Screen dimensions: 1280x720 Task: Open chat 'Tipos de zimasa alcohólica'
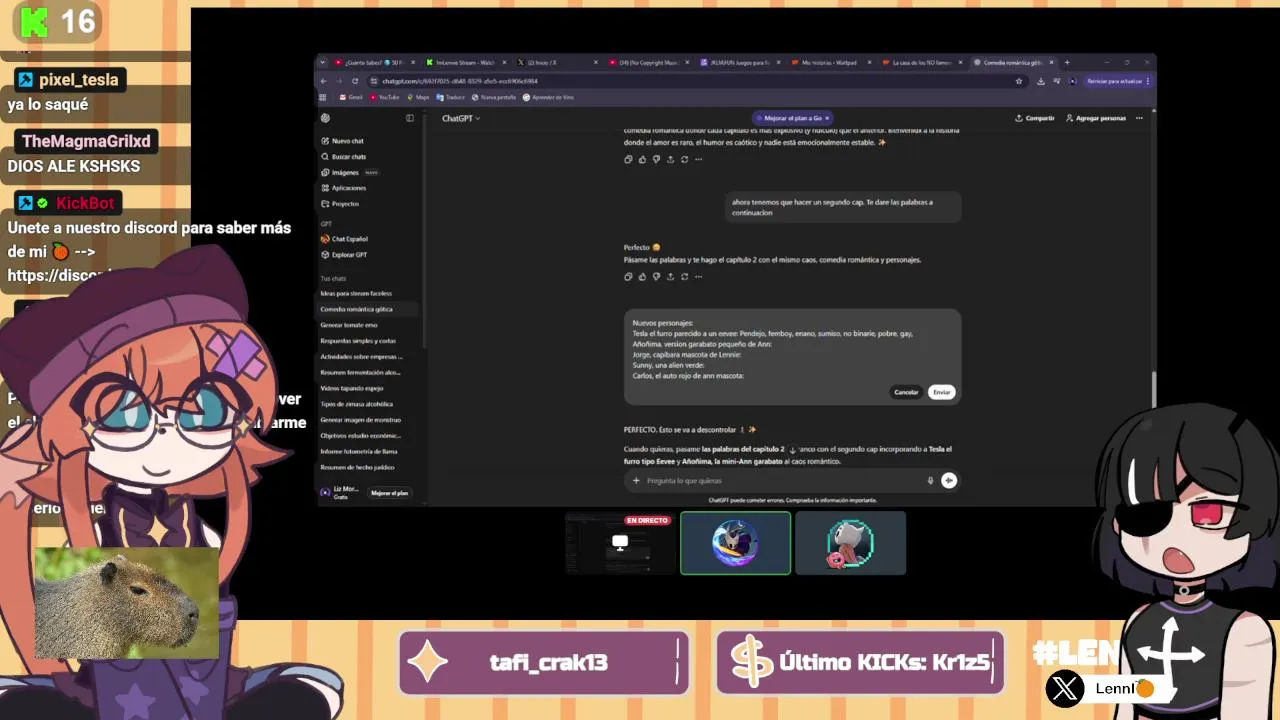click(x=357, y=404)
